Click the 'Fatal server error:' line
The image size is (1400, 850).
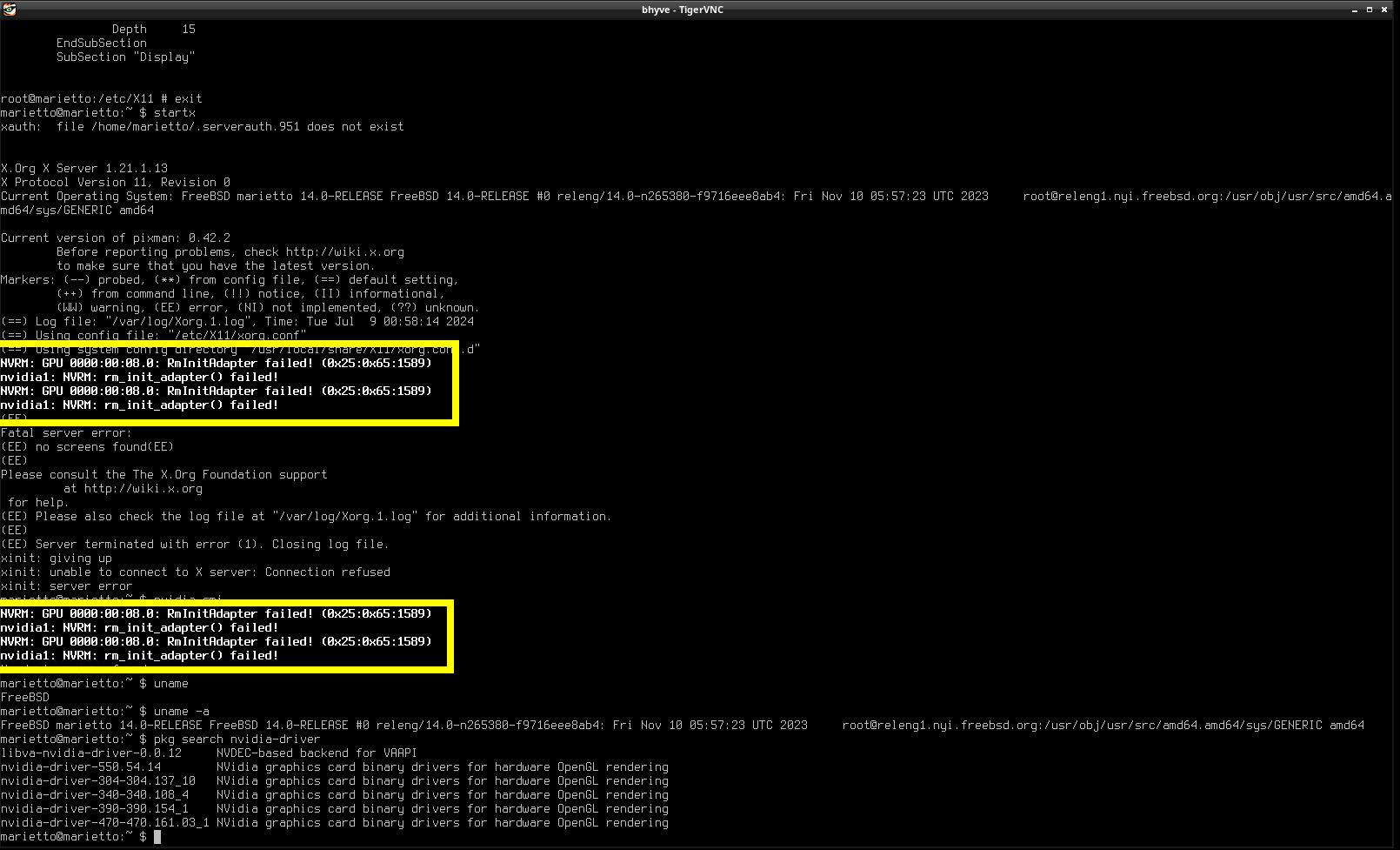[x=66, y=433]
